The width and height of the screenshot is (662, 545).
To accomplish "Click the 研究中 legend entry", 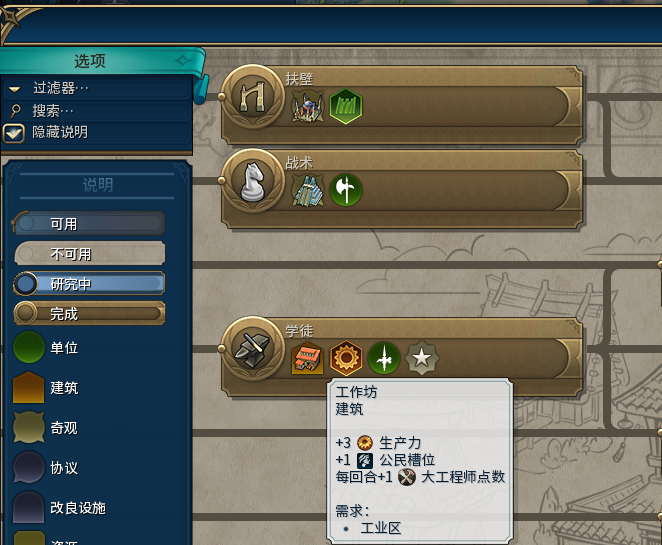I will (x=89, y=283).
